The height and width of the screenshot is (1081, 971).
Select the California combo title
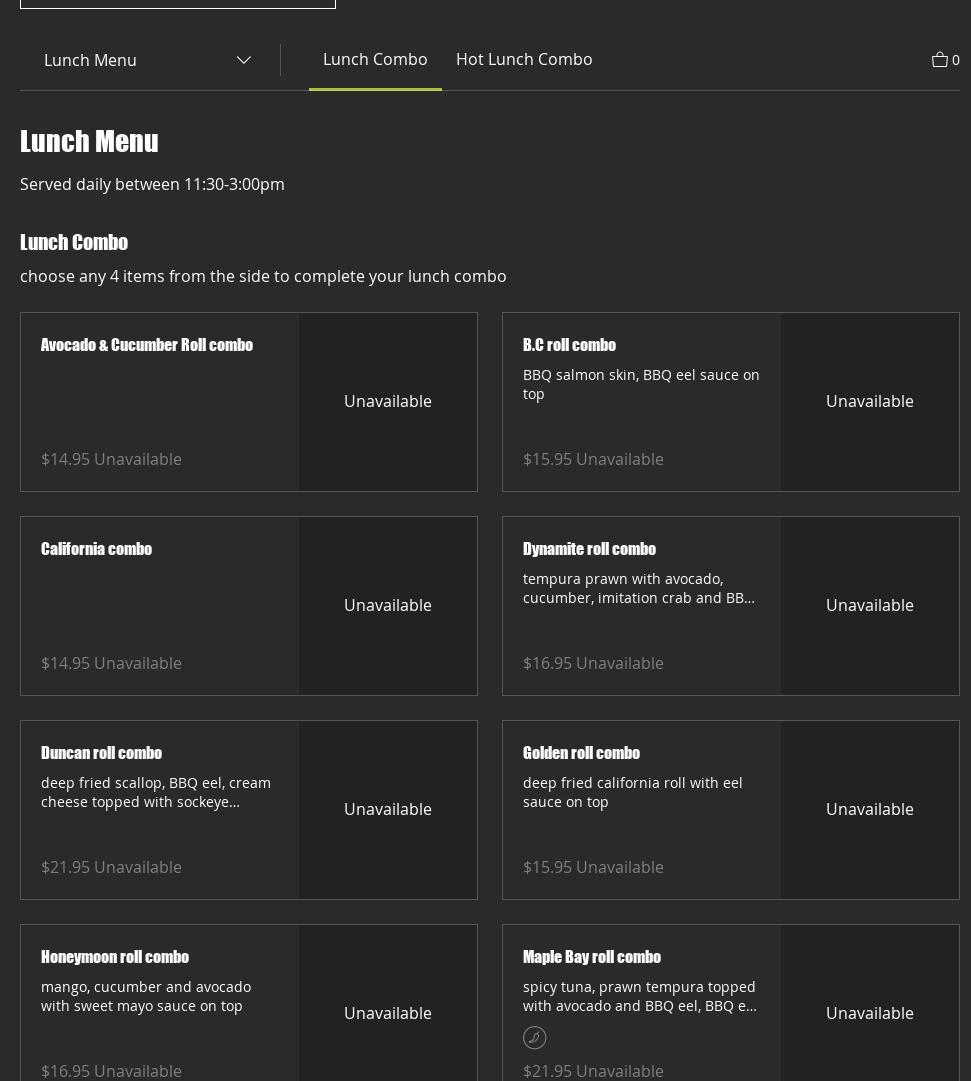coord(96,549)
